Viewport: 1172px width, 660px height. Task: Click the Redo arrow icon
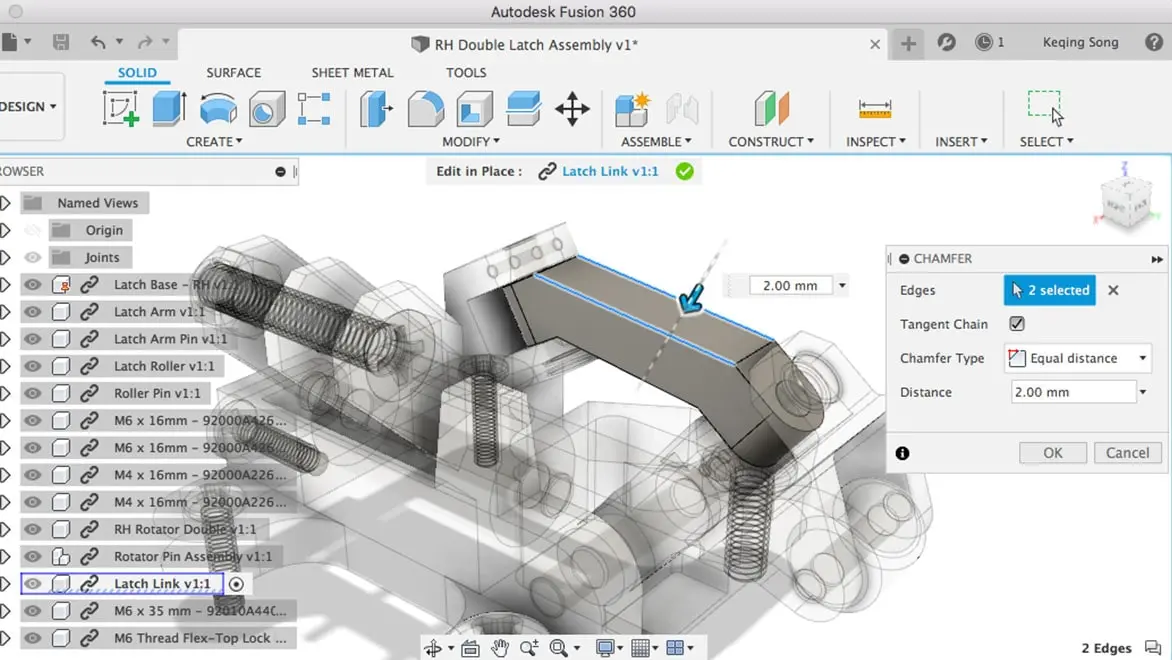(145, 42)
